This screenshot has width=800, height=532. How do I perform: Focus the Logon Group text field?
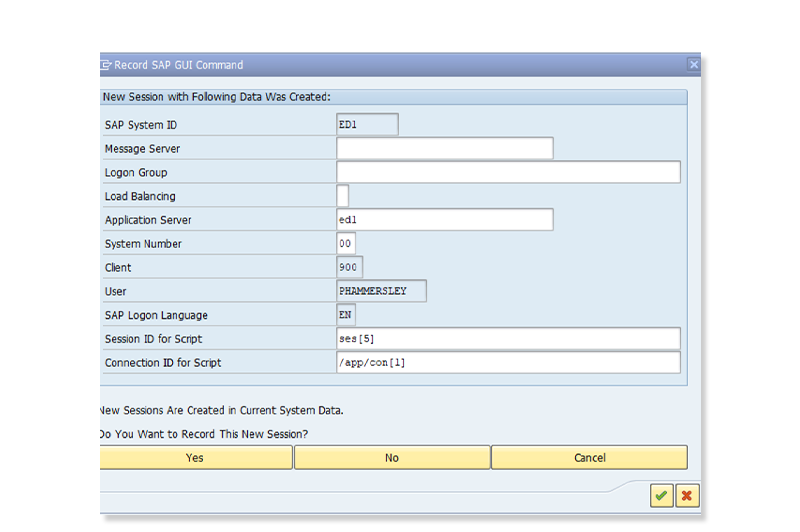tap(508, 172)
